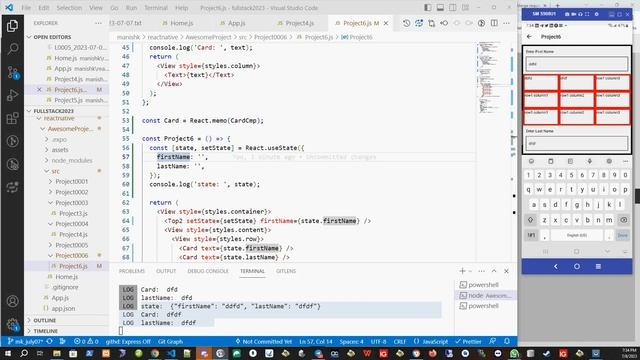Image resolution: width=640 pixels, height=360 pixels.
Task: Toggle the primary side bar layout icon
Action: point(428,8)
